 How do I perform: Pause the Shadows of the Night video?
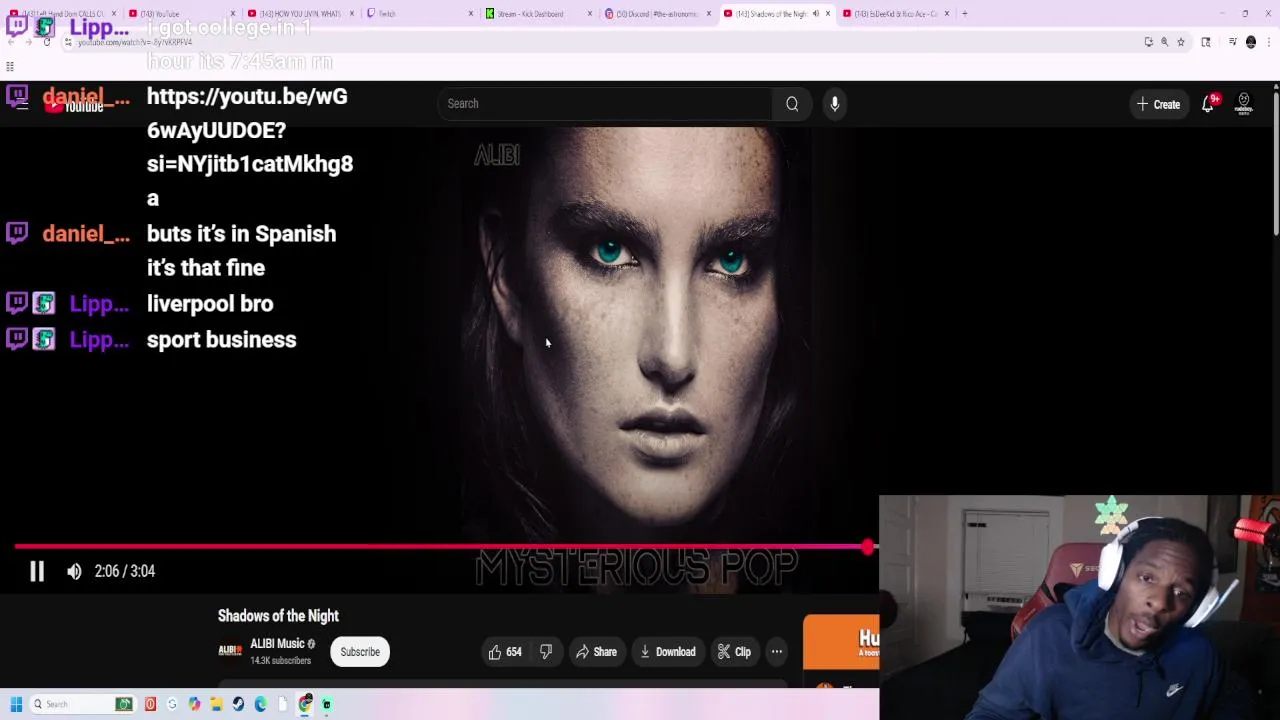(x=37, y=571)
